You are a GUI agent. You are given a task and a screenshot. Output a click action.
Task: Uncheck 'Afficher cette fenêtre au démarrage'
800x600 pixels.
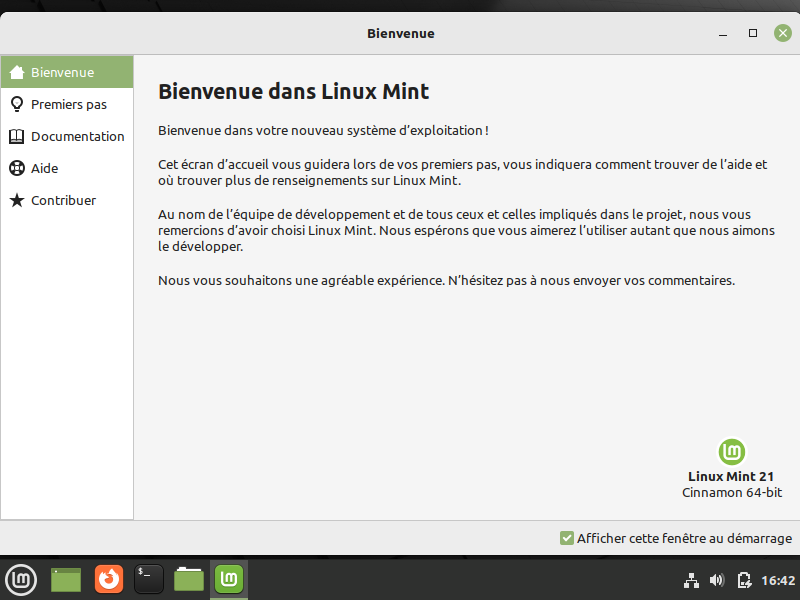[565, 538]
